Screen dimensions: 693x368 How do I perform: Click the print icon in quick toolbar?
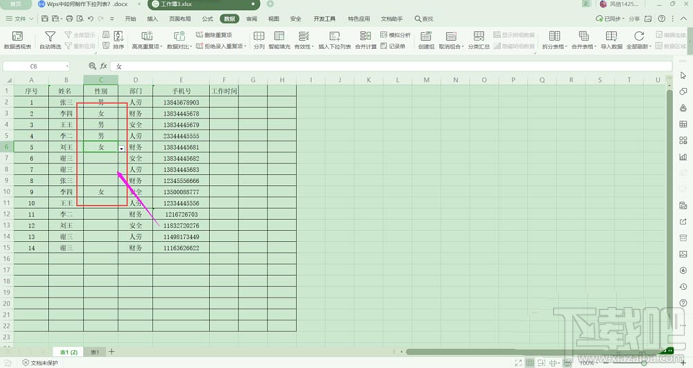point(69,19)
